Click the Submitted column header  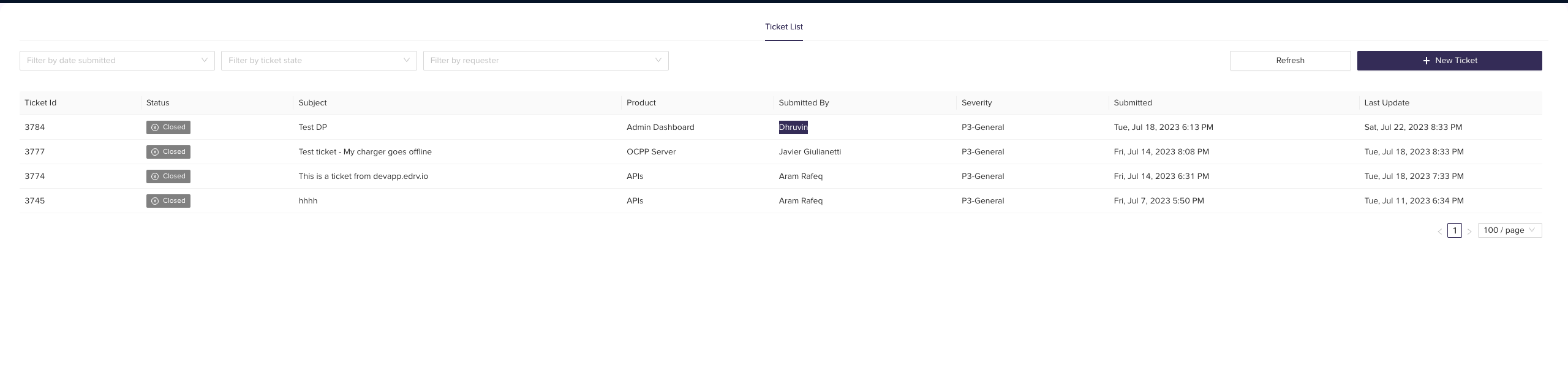point(1133,103)
